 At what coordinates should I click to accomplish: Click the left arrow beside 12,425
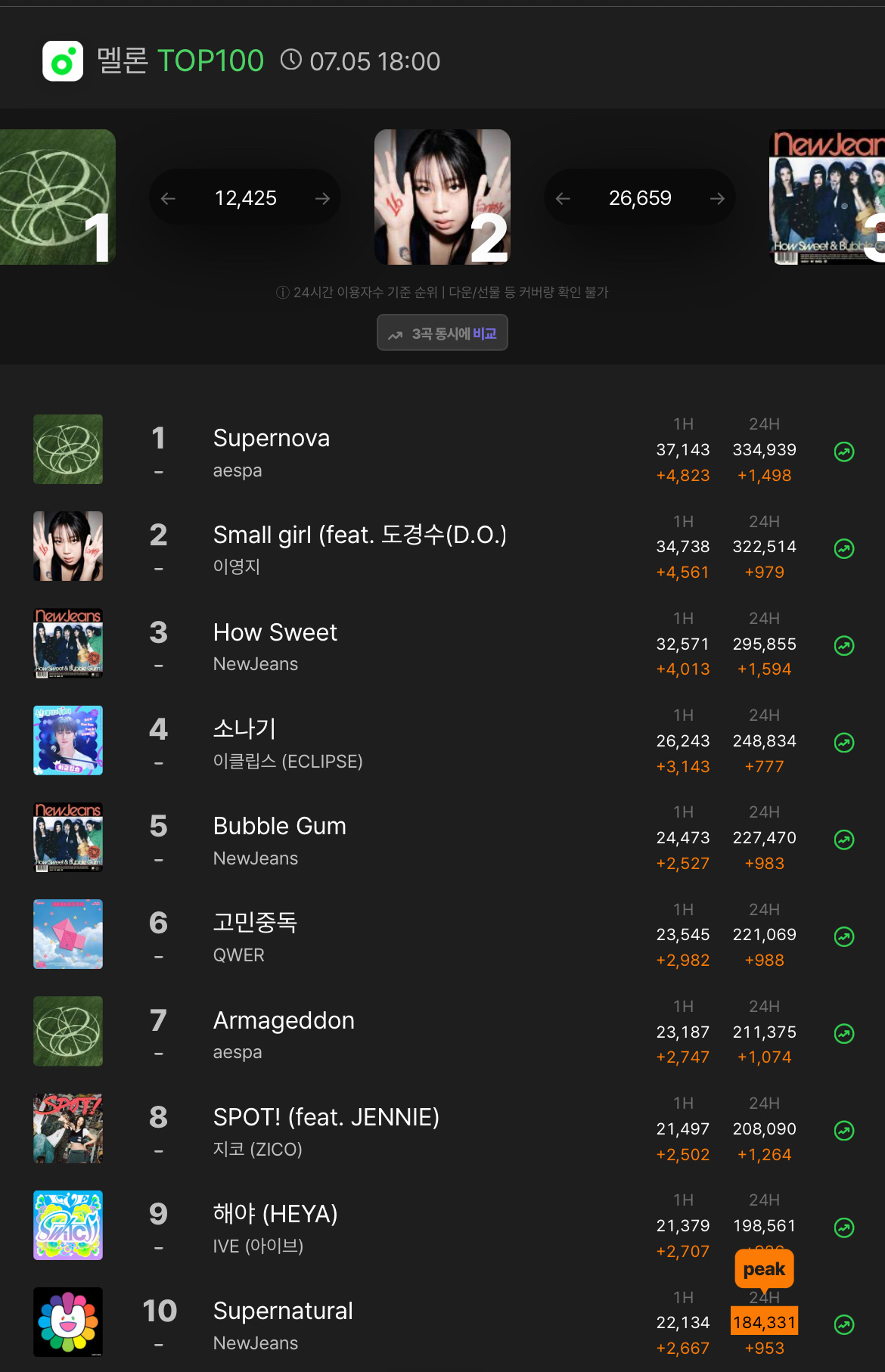(168, 198)
